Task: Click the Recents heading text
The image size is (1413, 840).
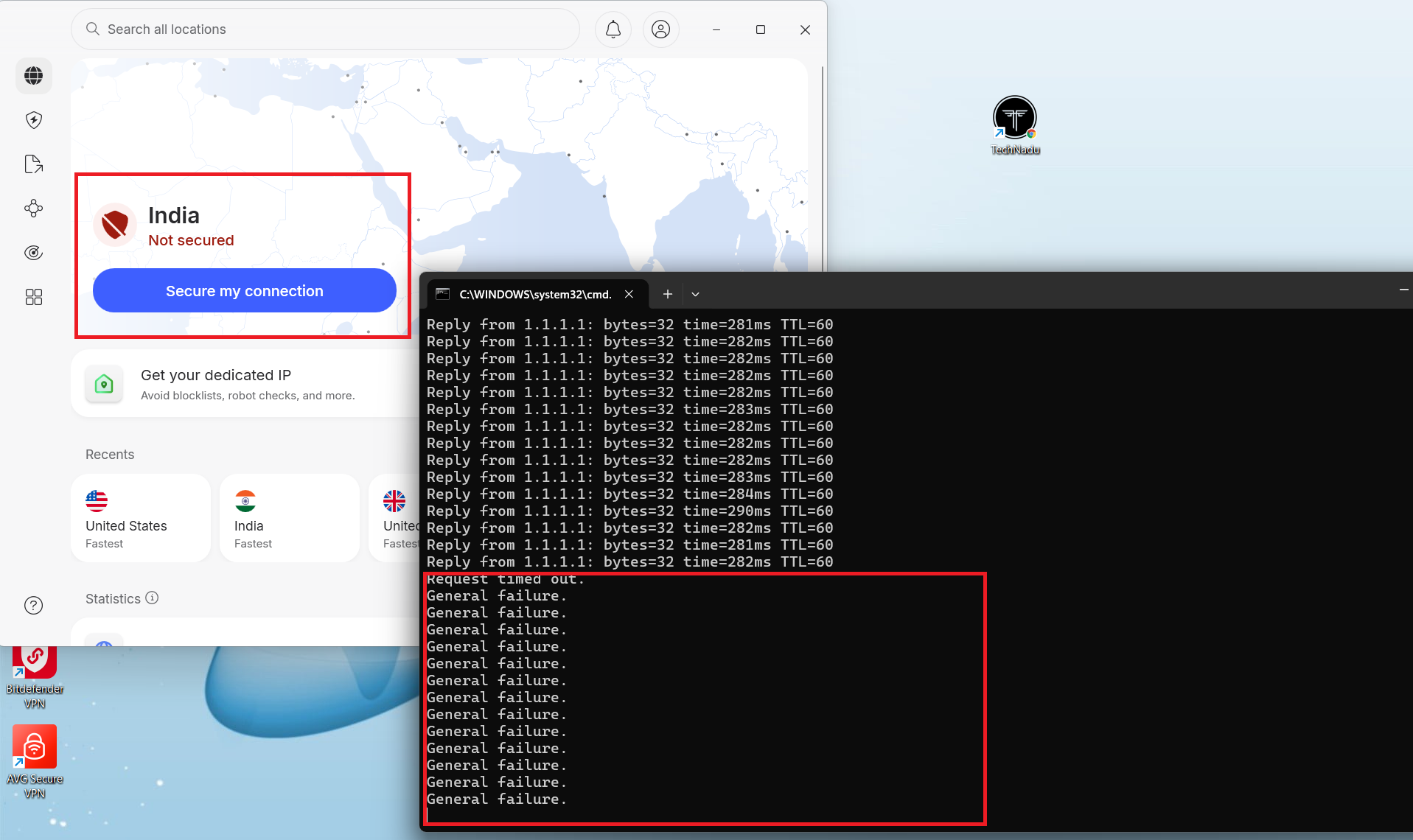Action: [110, 455]
